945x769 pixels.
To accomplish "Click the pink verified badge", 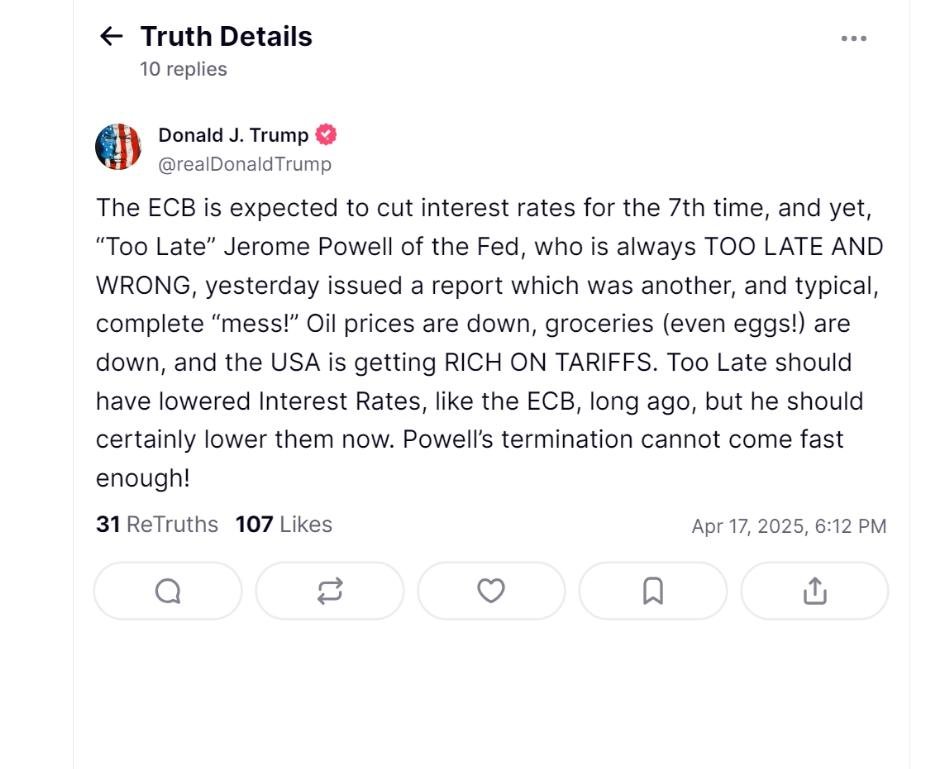I will point(326,134).
